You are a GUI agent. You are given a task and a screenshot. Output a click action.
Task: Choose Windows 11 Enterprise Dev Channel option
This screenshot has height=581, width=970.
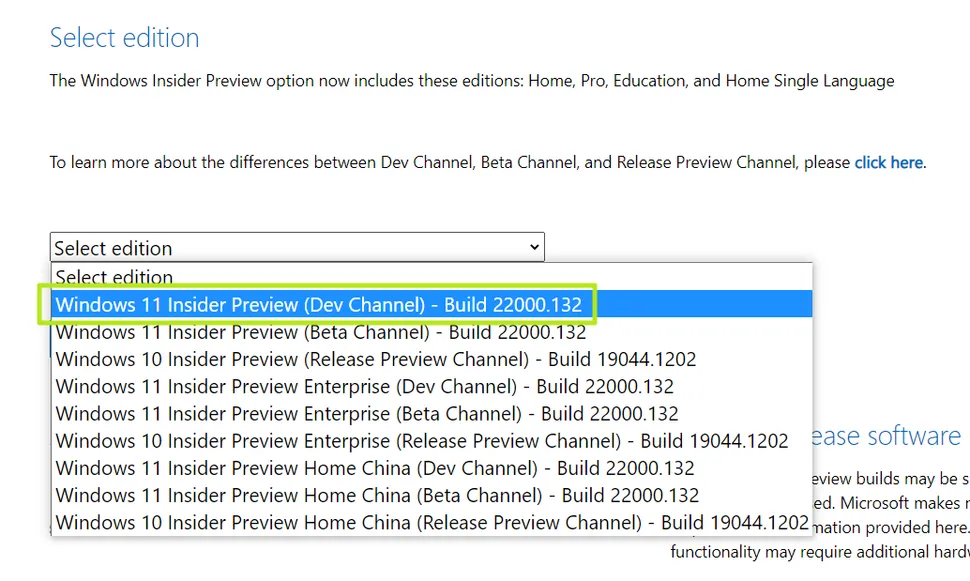click(431, 386)
